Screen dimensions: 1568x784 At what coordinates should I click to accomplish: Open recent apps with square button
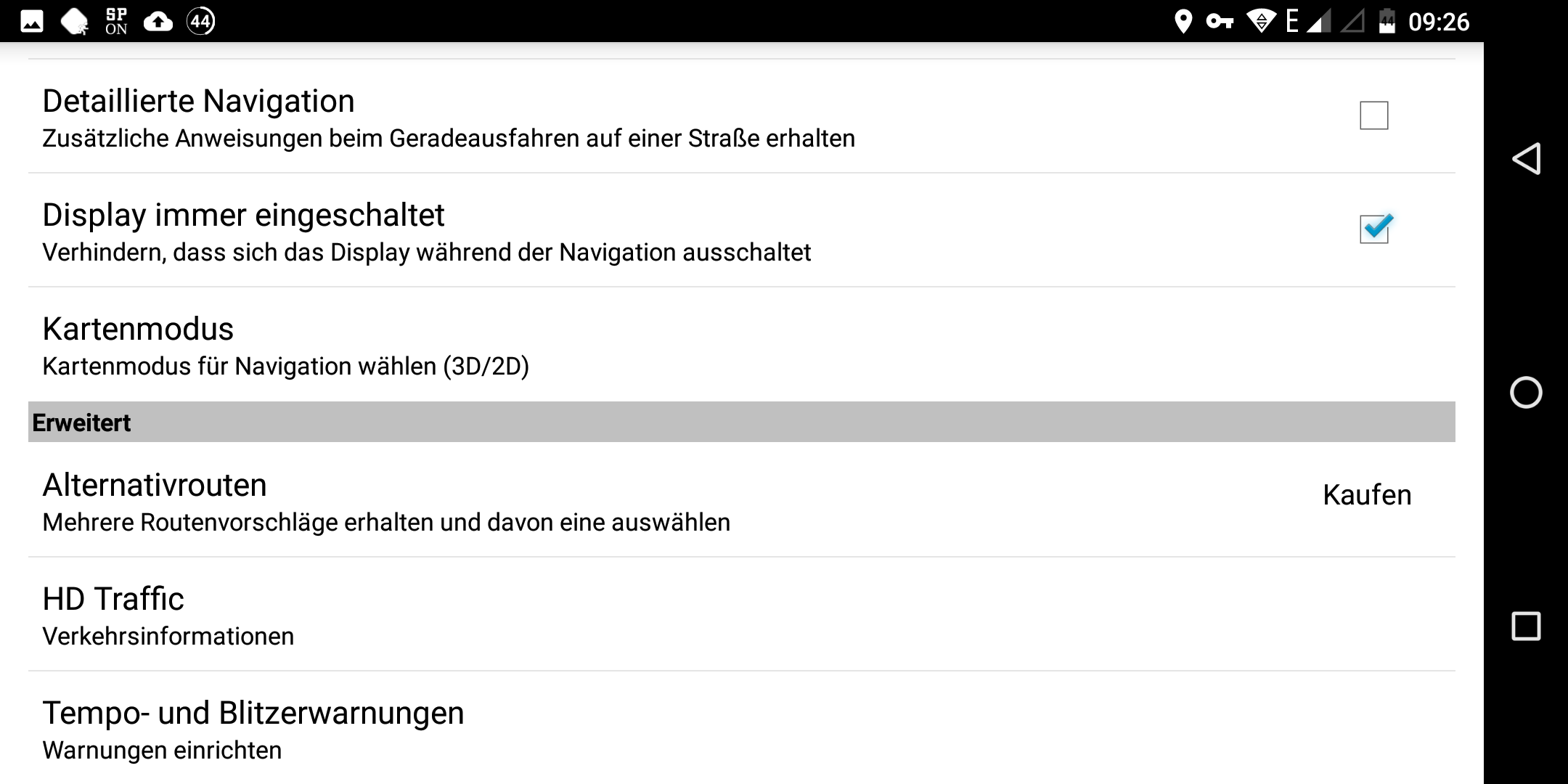tap(1526, 626)
